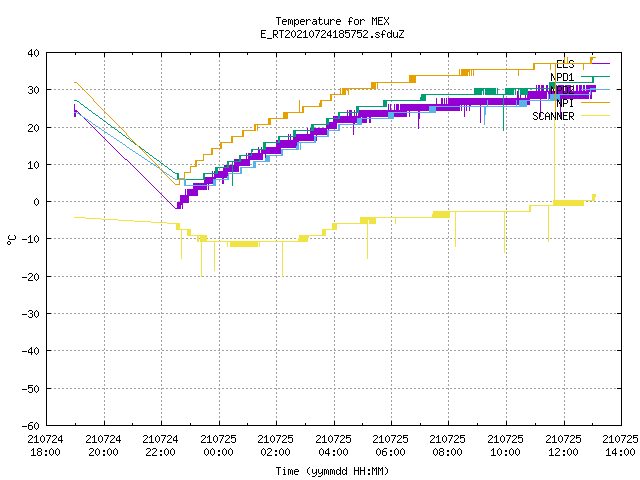Click the 210725 00:00 time tick label
The width and height of the screenshot is (640, 480).
point(218,446)
